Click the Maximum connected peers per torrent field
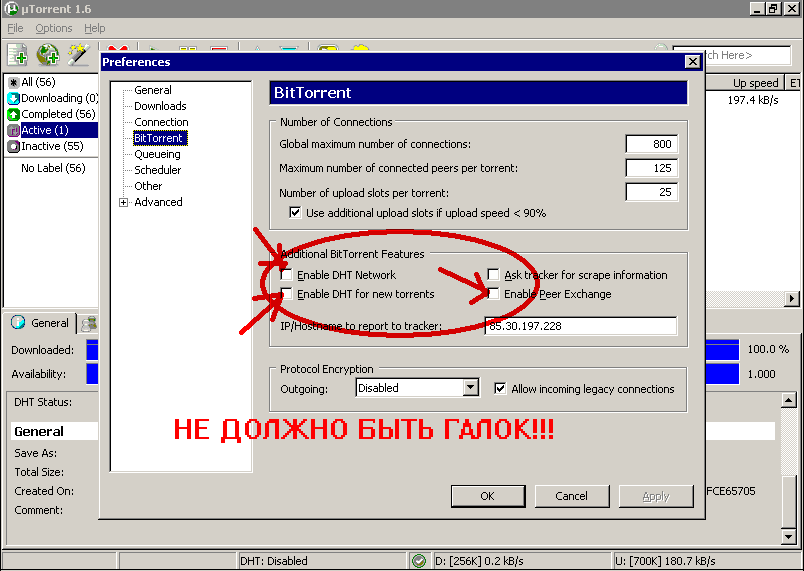The height and width of the screenshot is (571, 804). [x=652, y=168]
